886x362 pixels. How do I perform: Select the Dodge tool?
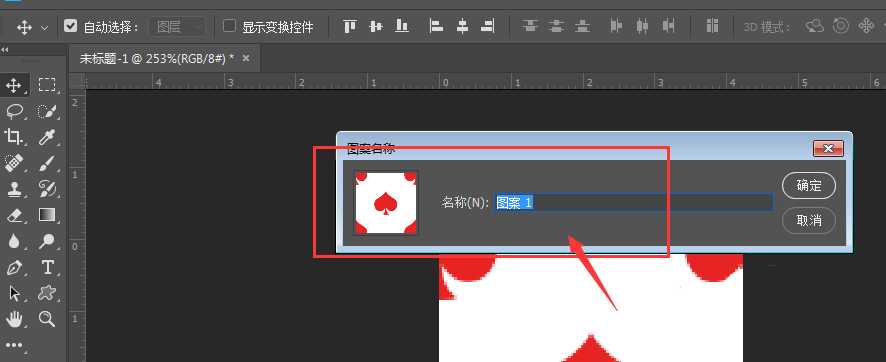(47, 241)
